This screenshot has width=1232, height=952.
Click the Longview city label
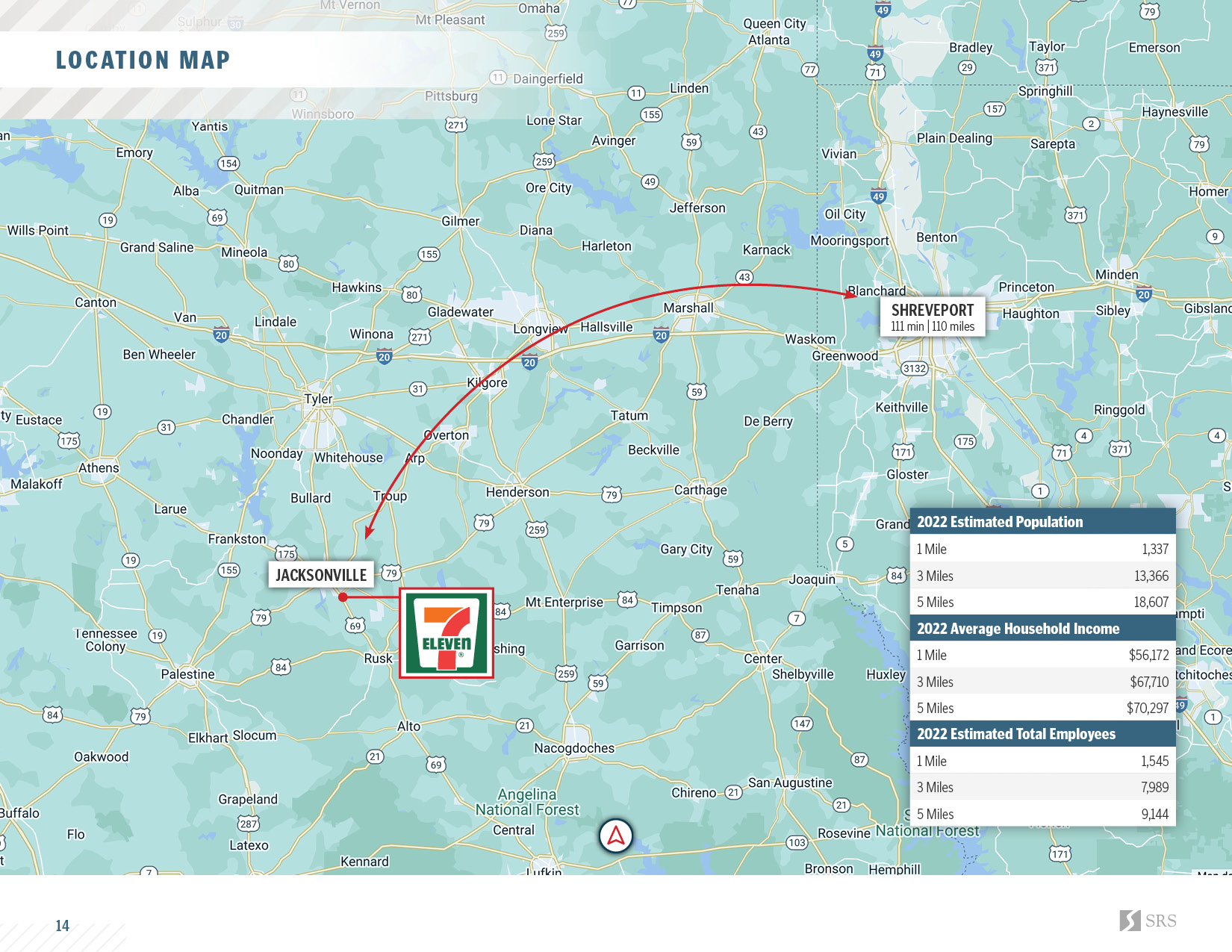[541, 329]
